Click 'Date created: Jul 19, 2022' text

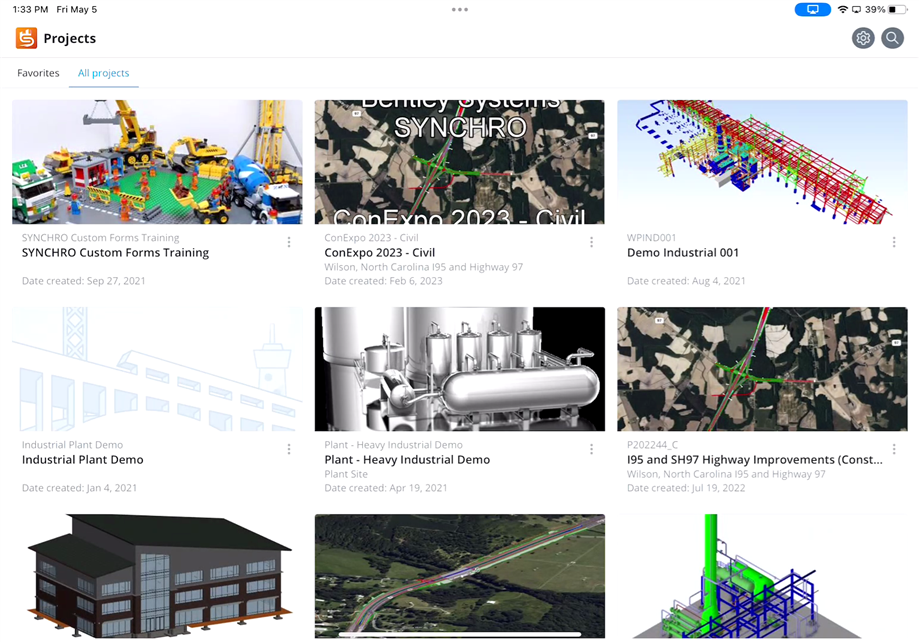[686, 488]
